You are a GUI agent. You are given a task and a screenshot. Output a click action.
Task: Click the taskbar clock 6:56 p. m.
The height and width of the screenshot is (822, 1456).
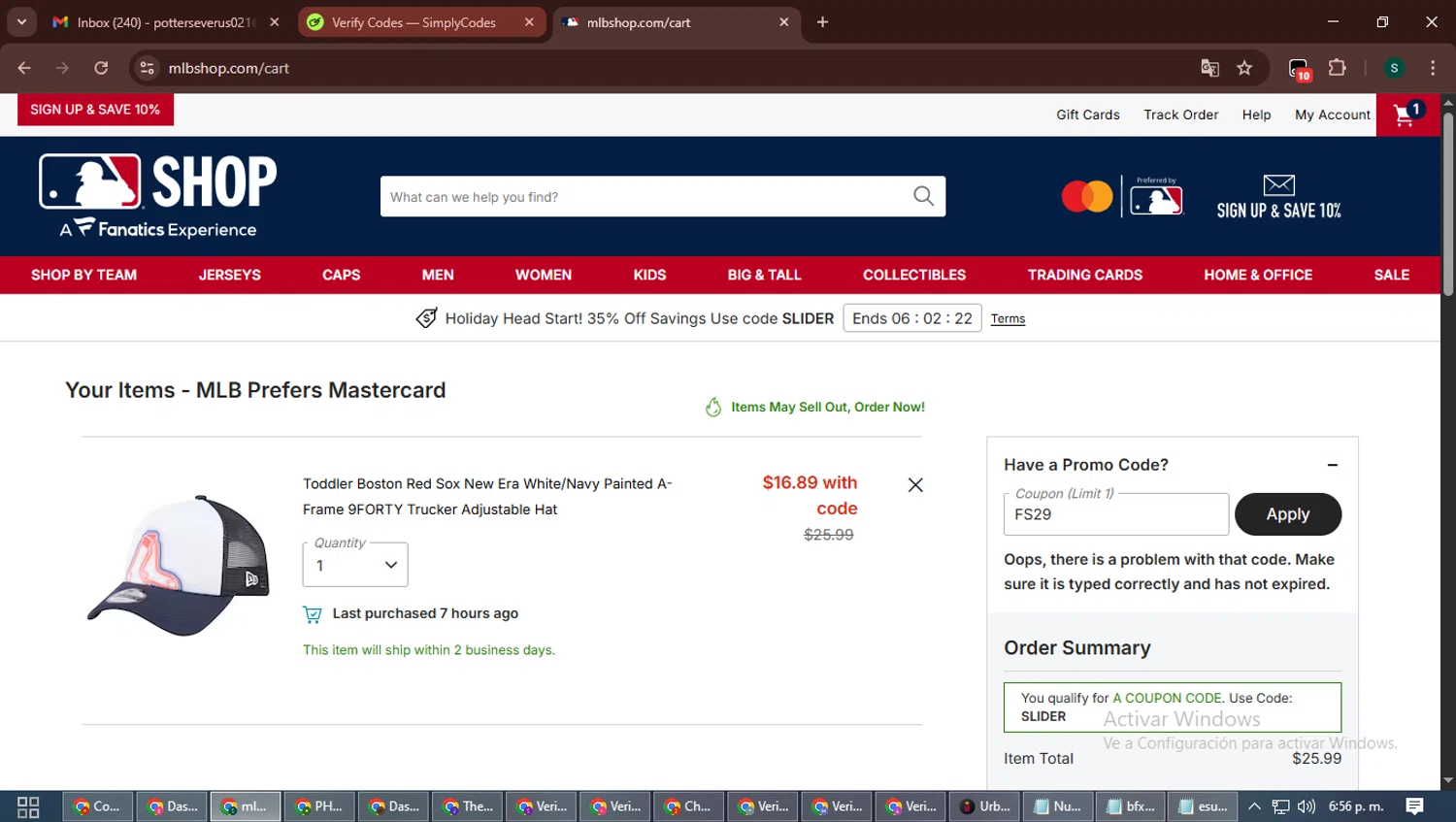[1356, 806]
